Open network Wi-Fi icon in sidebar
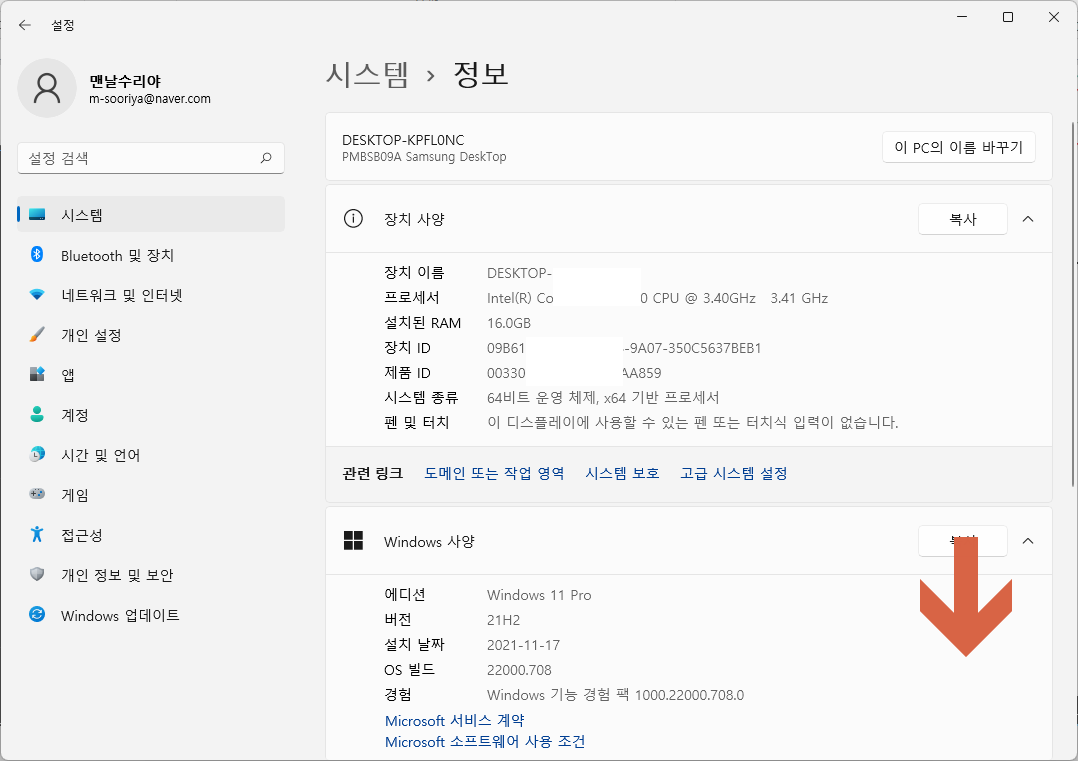Image resolution: width=1078 pixels, height=761 pixels. point(37,295)
